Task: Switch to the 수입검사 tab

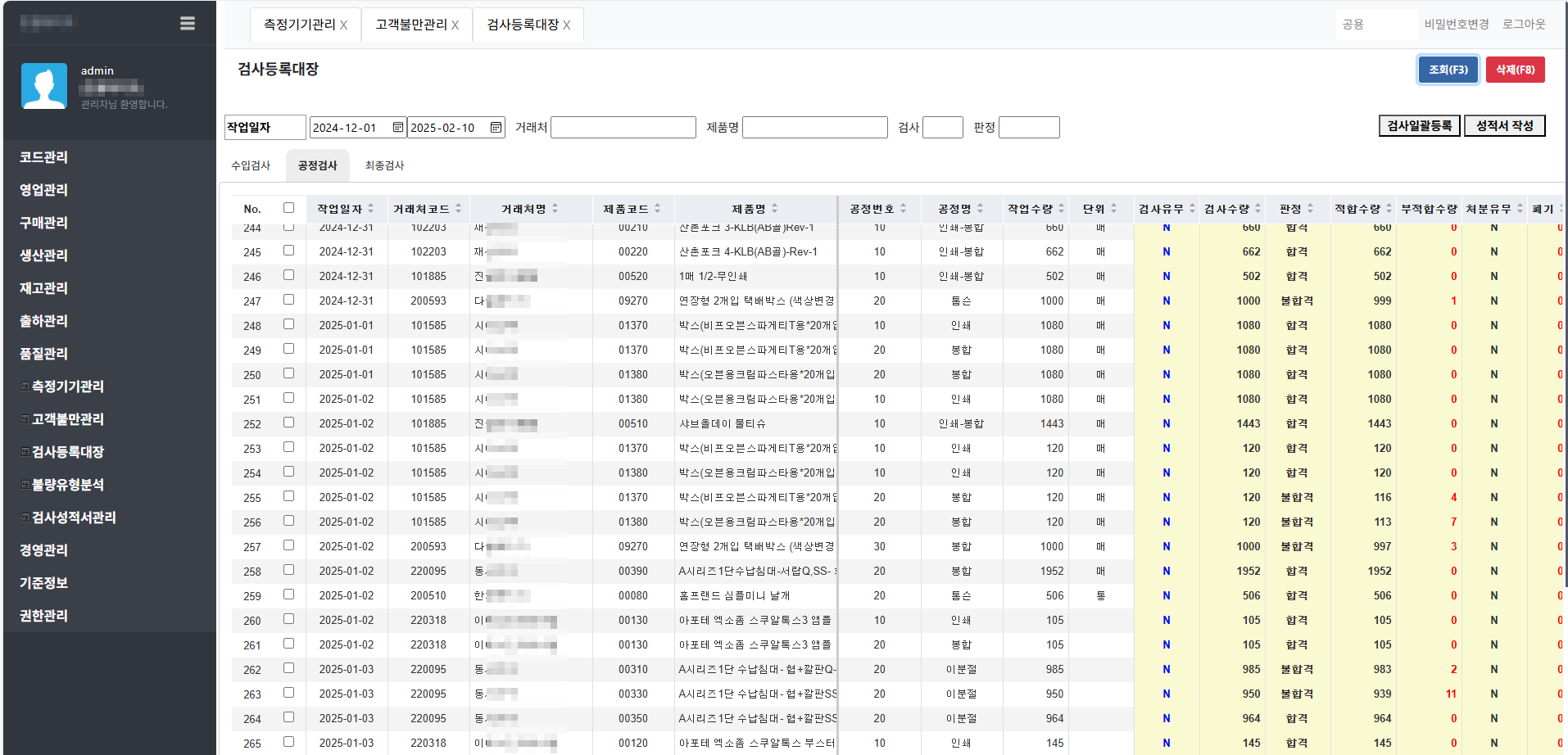Action: coord(251,165)
